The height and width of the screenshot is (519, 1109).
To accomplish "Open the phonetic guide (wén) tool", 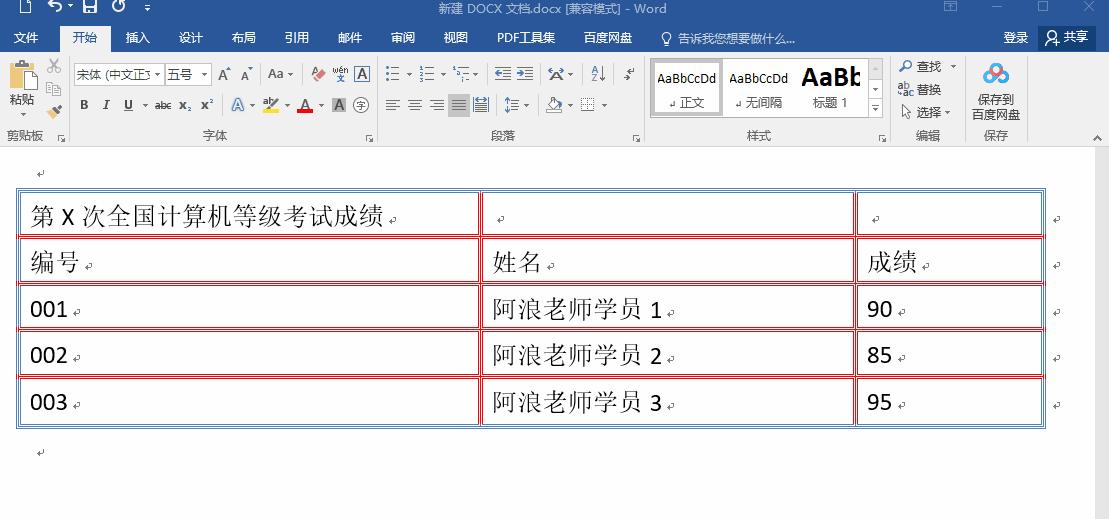I will tap(340, 74).
